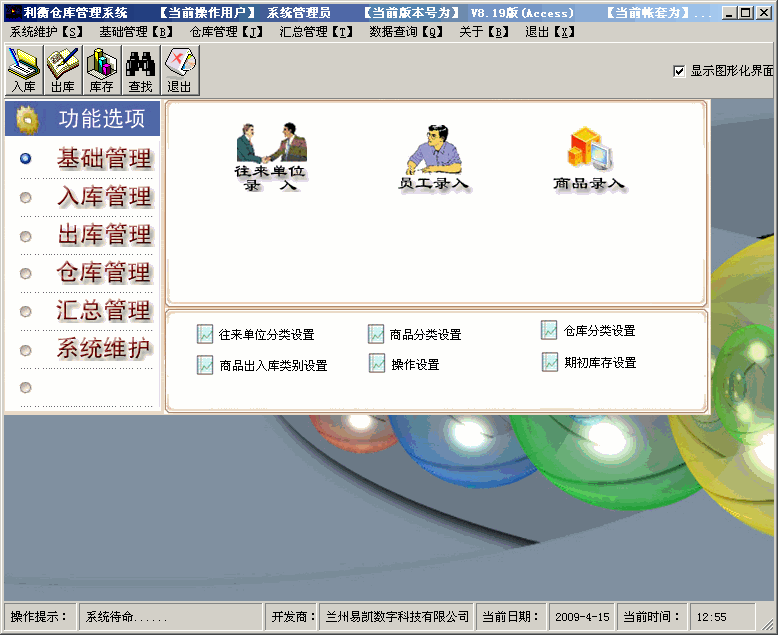Open 员工录入 employee icon
The image size is (778, 635).
[x=434, y=157]
